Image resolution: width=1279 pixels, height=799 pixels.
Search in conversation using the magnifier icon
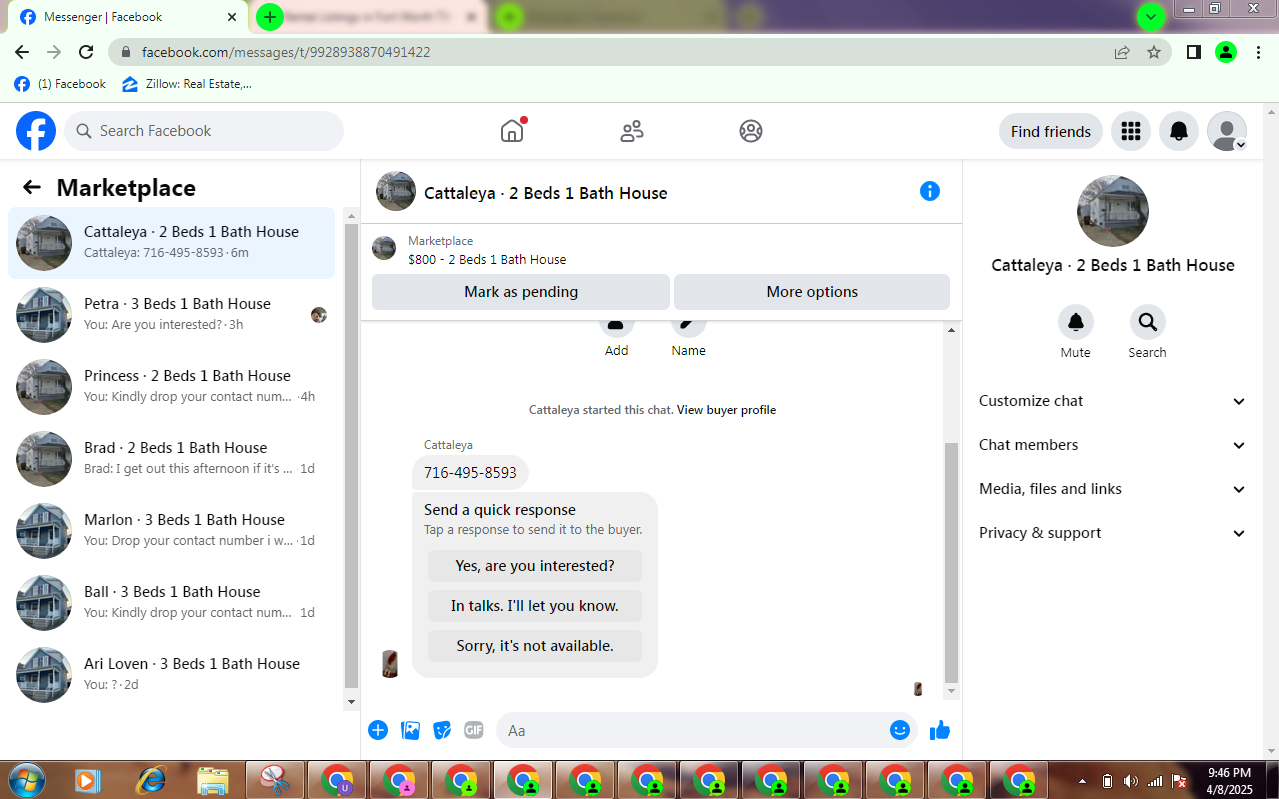pyautogui.click(x=1147, y=322)
